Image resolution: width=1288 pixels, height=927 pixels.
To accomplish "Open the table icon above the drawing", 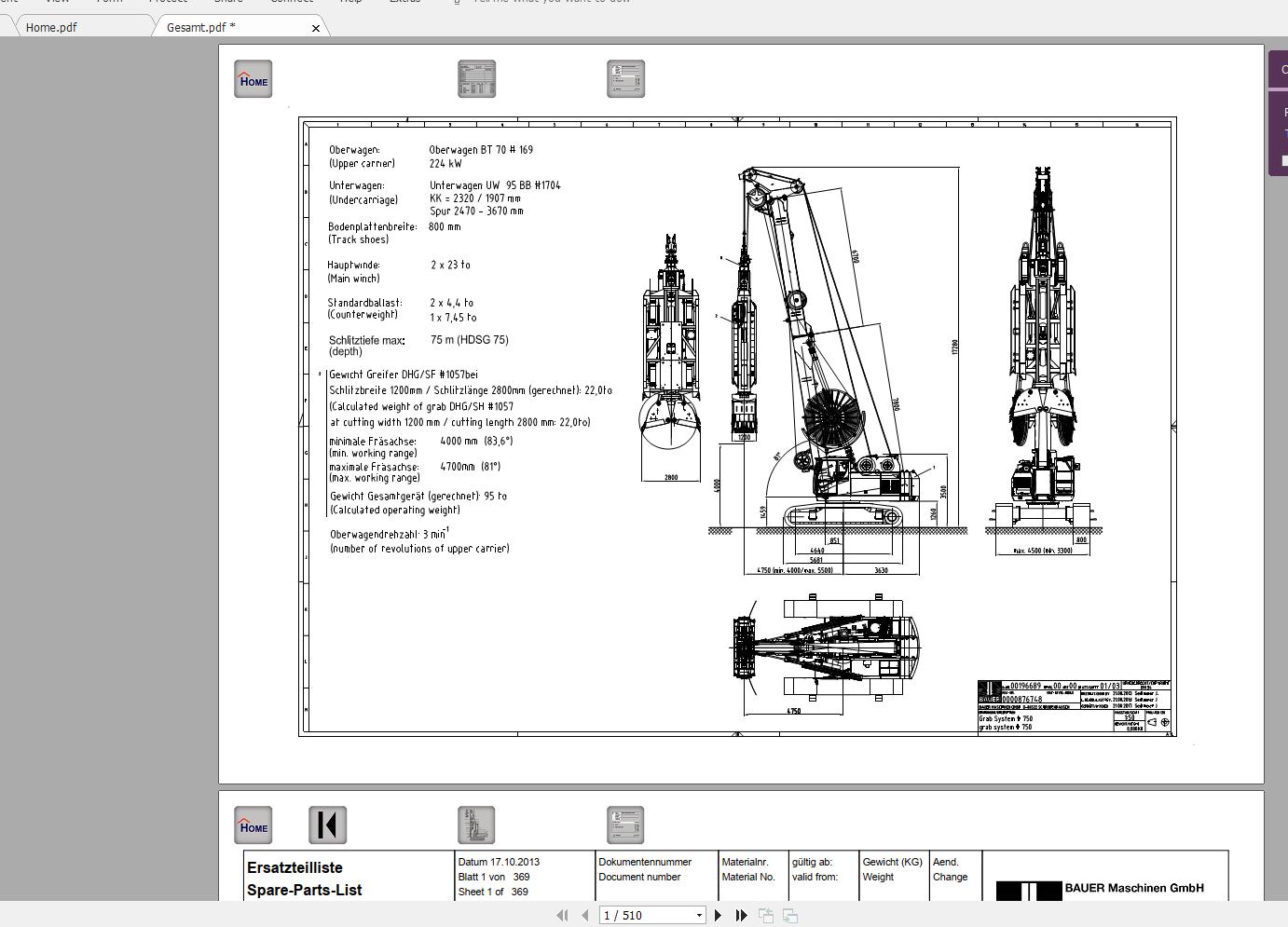I will tap(476, 79).
